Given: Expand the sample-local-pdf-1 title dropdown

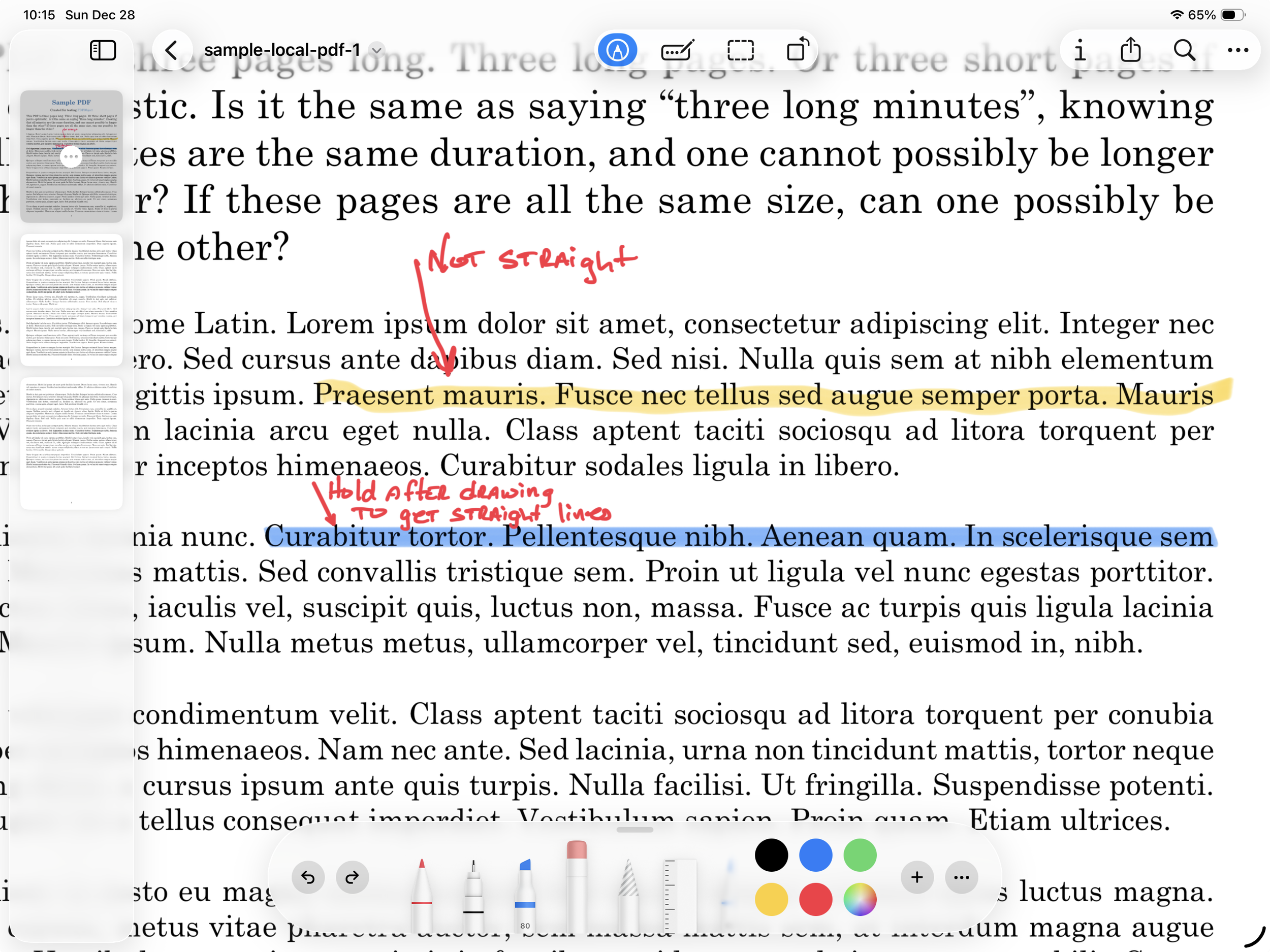Looking at the screenshot, I should click(376, 50).
